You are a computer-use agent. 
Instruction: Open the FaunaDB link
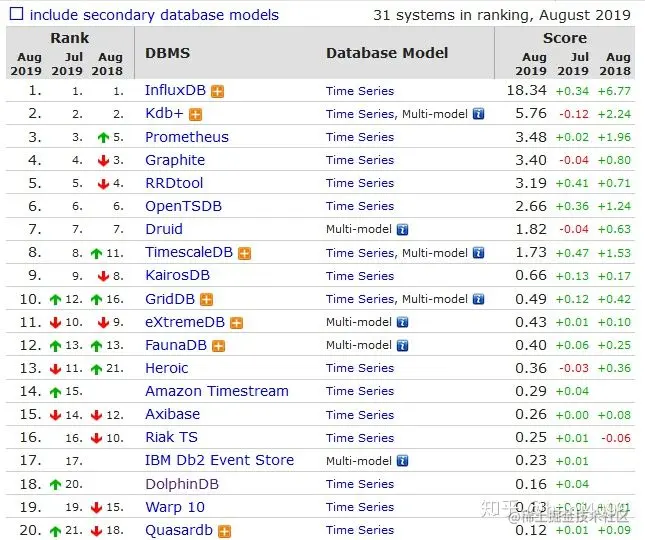pyautogui.click(x=176, y=345)
